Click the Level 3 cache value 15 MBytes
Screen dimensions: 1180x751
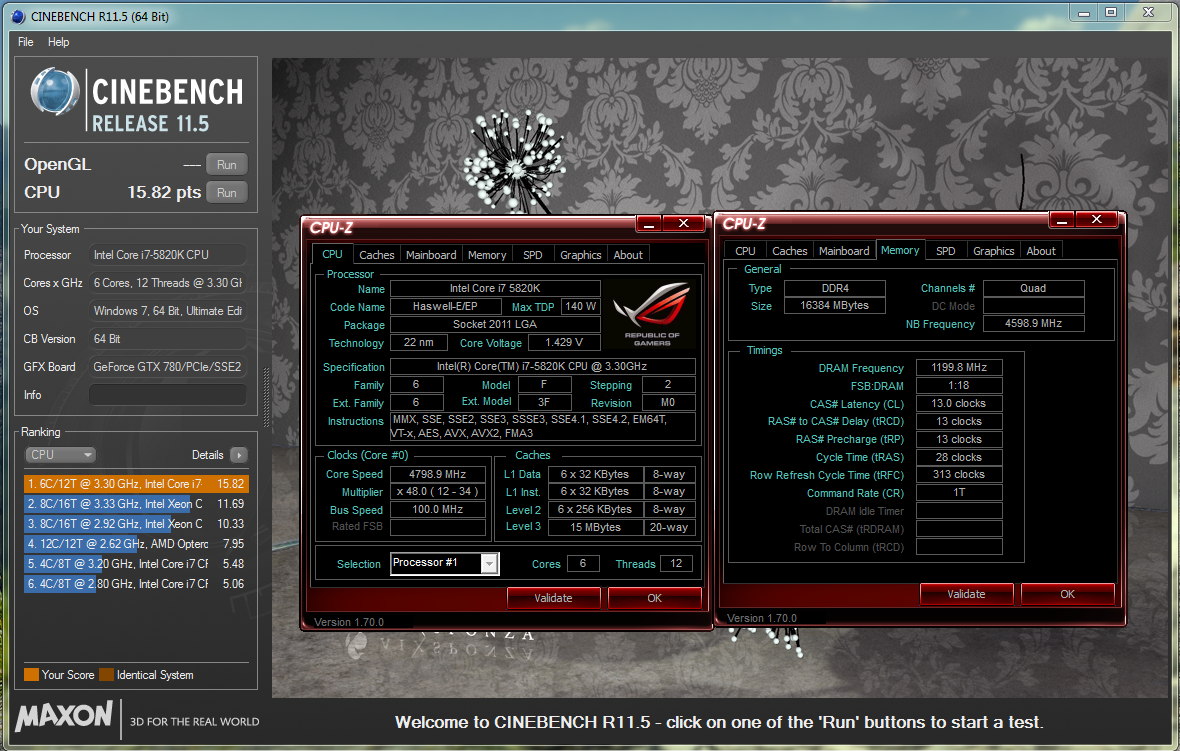[x=595, y=527]
